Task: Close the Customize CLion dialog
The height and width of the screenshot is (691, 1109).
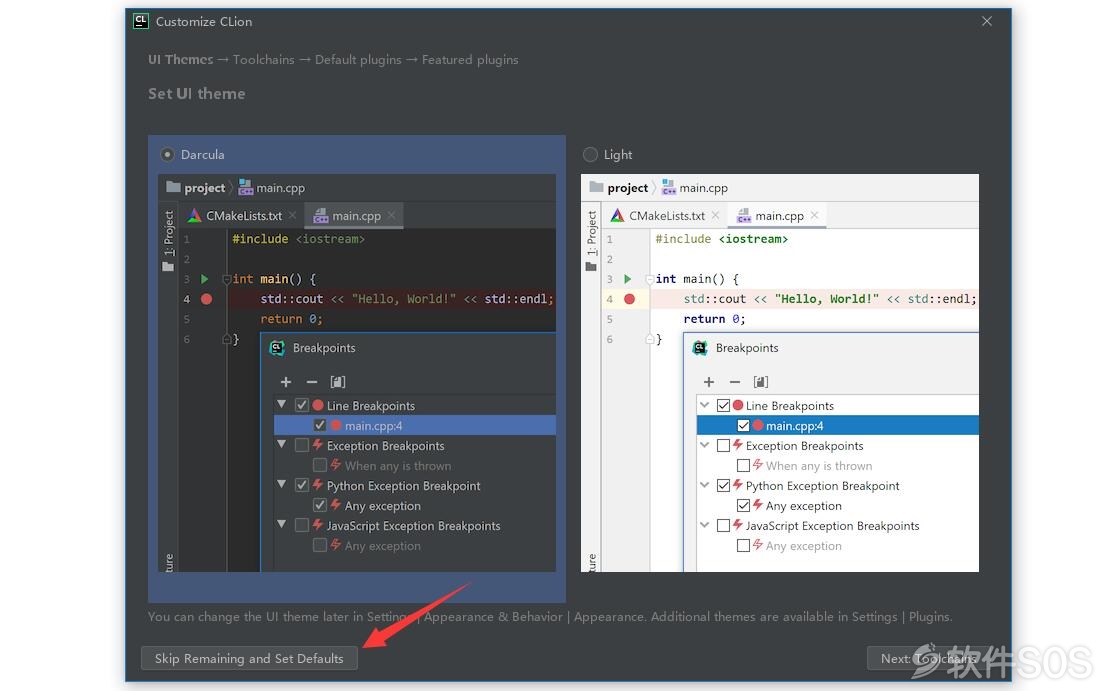Action: pyautogui.click(x=987, y=21)
